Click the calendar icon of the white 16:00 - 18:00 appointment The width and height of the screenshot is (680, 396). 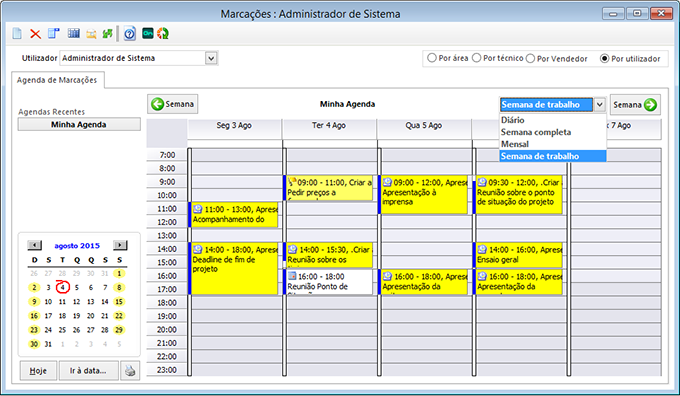coord(293,276)
